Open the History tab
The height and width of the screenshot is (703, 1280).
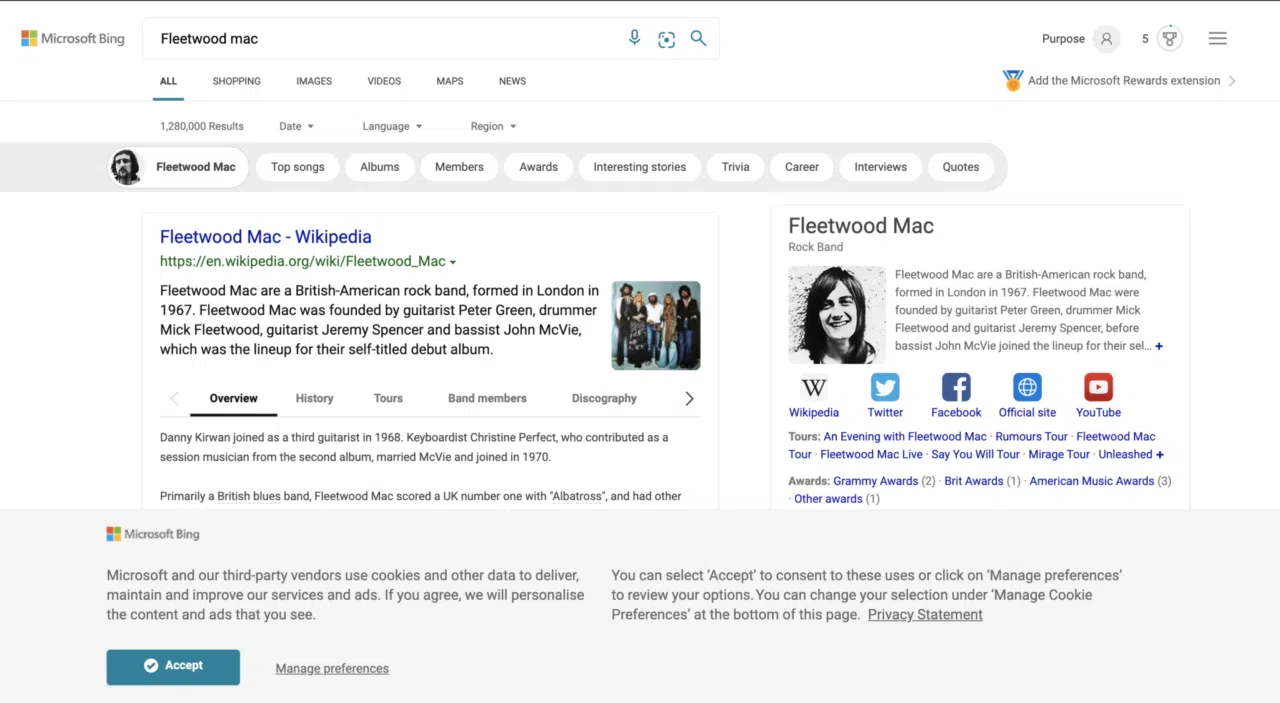(x=314, y=398)
